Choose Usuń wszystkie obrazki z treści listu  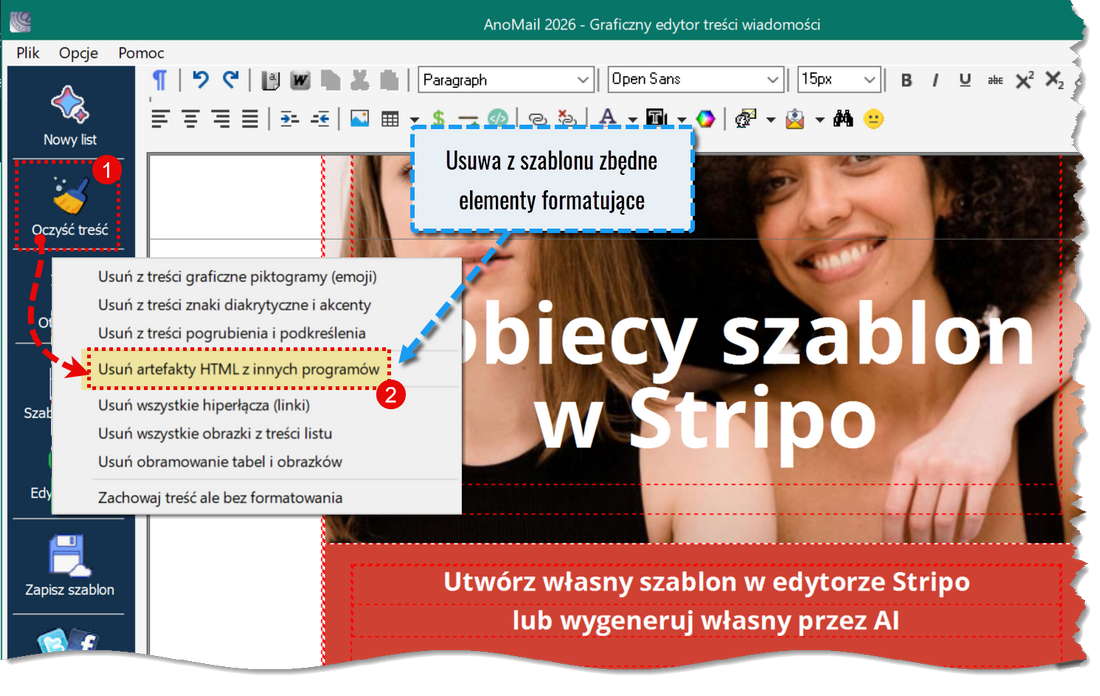[215, 433]
